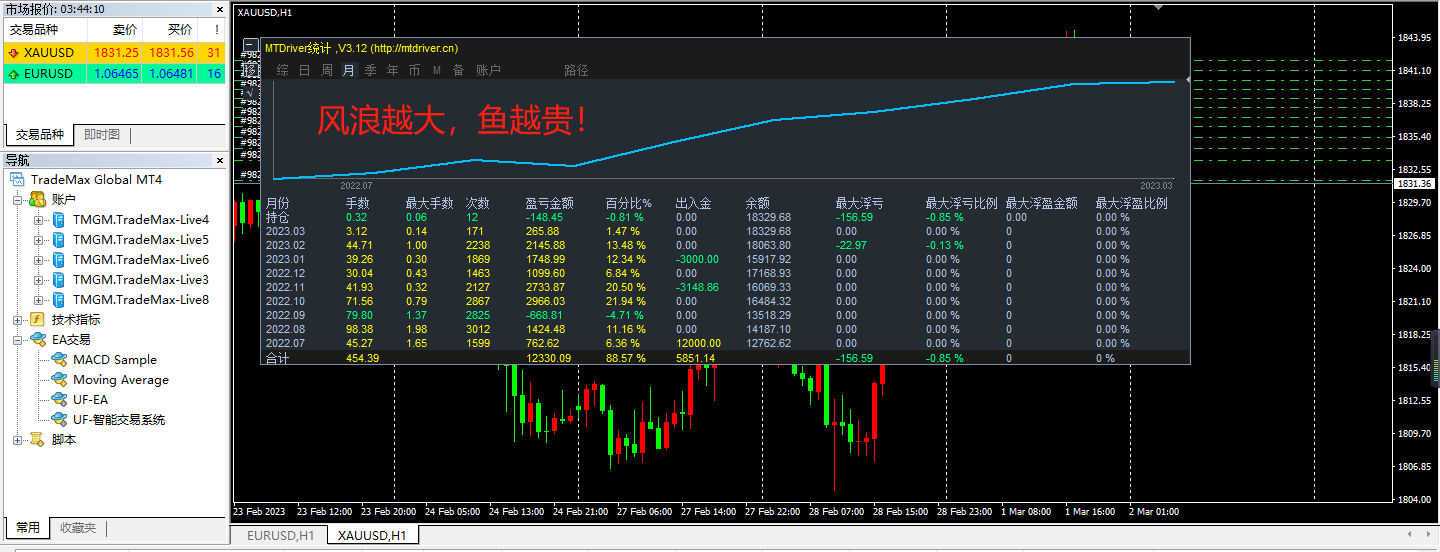This screenshot has width=1440, height=552.
Task: Expand the TMGM.TradeMax-Live5 node
Action: (x=39, y=240)
